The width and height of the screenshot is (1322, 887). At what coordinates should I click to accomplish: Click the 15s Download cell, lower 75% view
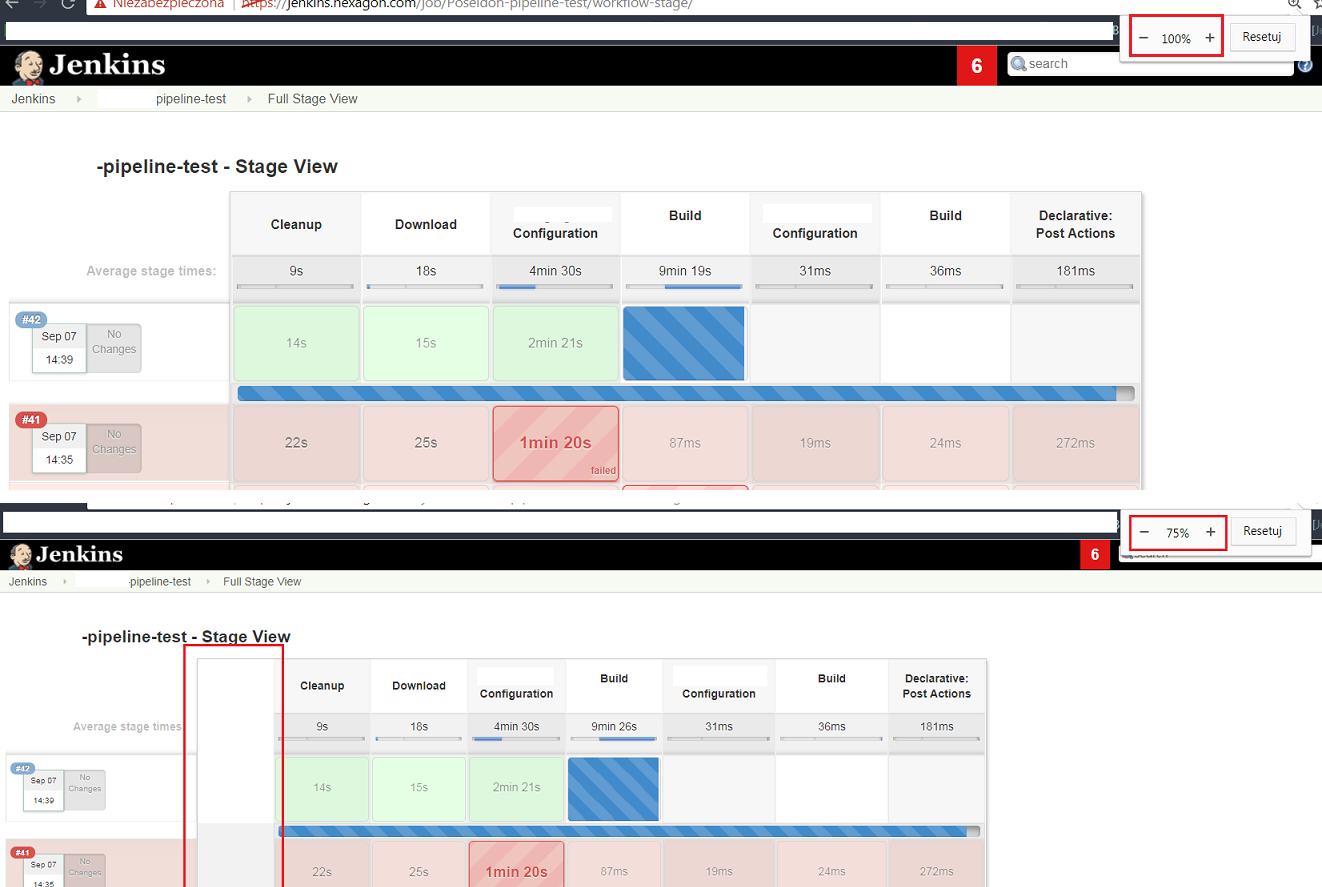(419, 788)
